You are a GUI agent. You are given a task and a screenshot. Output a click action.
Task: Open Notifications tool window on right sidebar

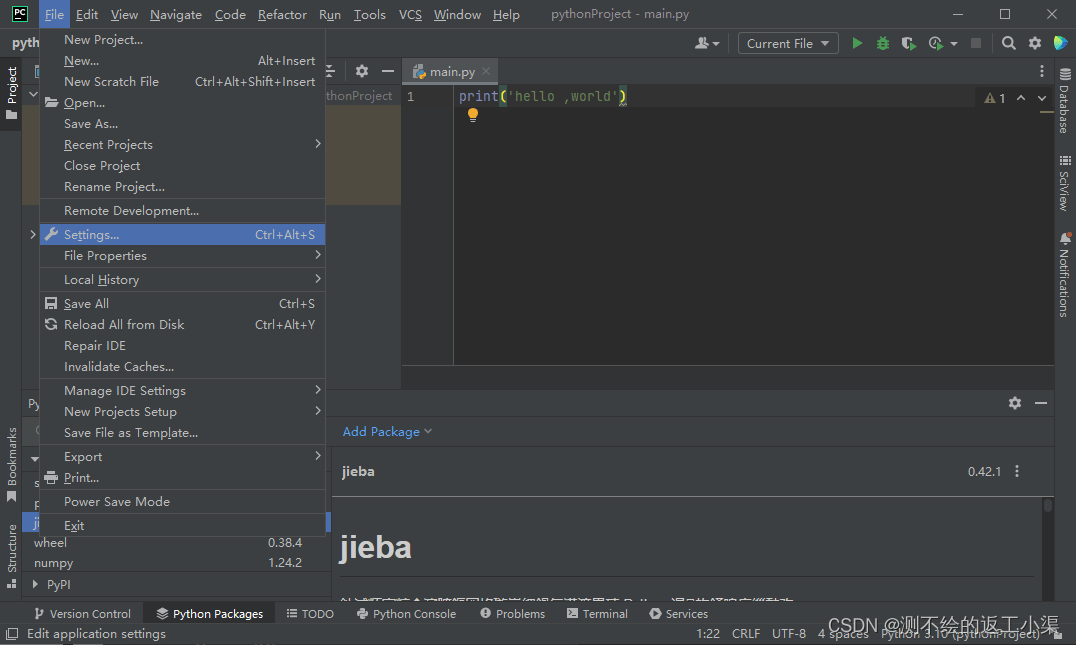tap(1064, 274)
